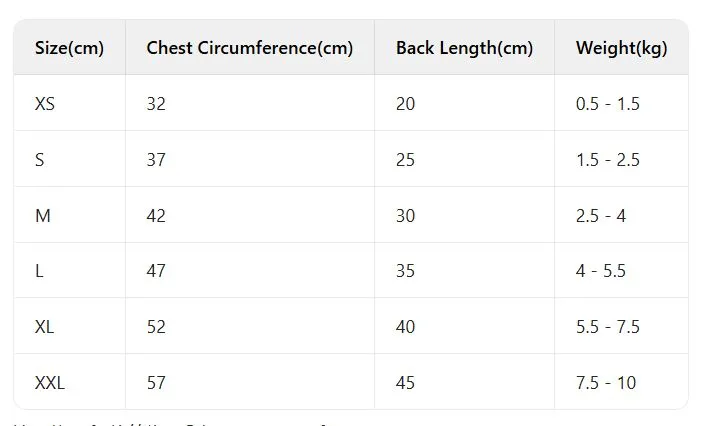Select the S size cell
The width and height of the screenshot is (709, 426).
(40, 160)
